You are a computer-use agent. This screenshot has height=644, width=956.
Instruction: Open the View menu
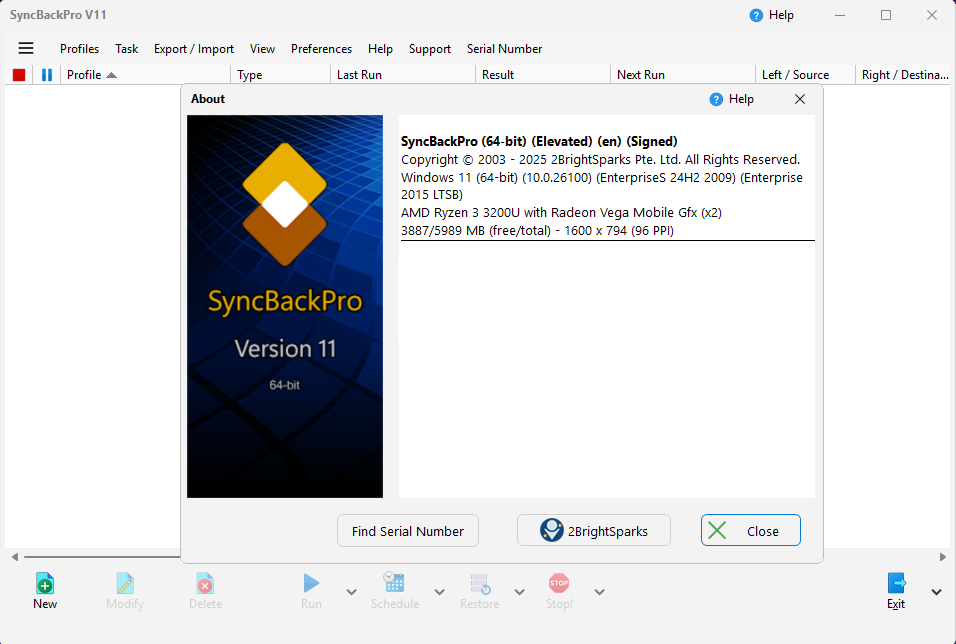click(262, 49)
